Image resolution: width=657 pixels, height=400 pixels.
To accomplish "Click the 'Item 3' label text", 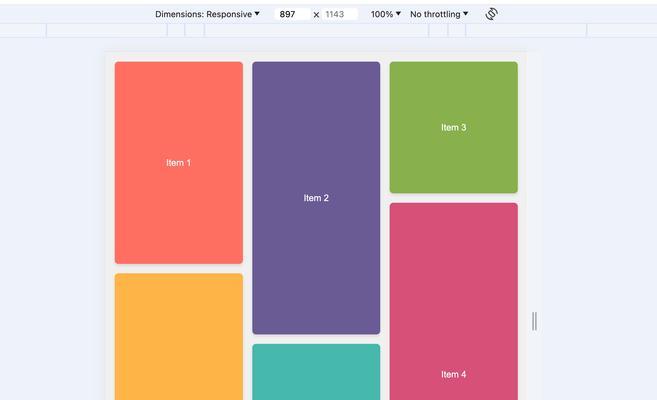I will click(x=453, y=127).
